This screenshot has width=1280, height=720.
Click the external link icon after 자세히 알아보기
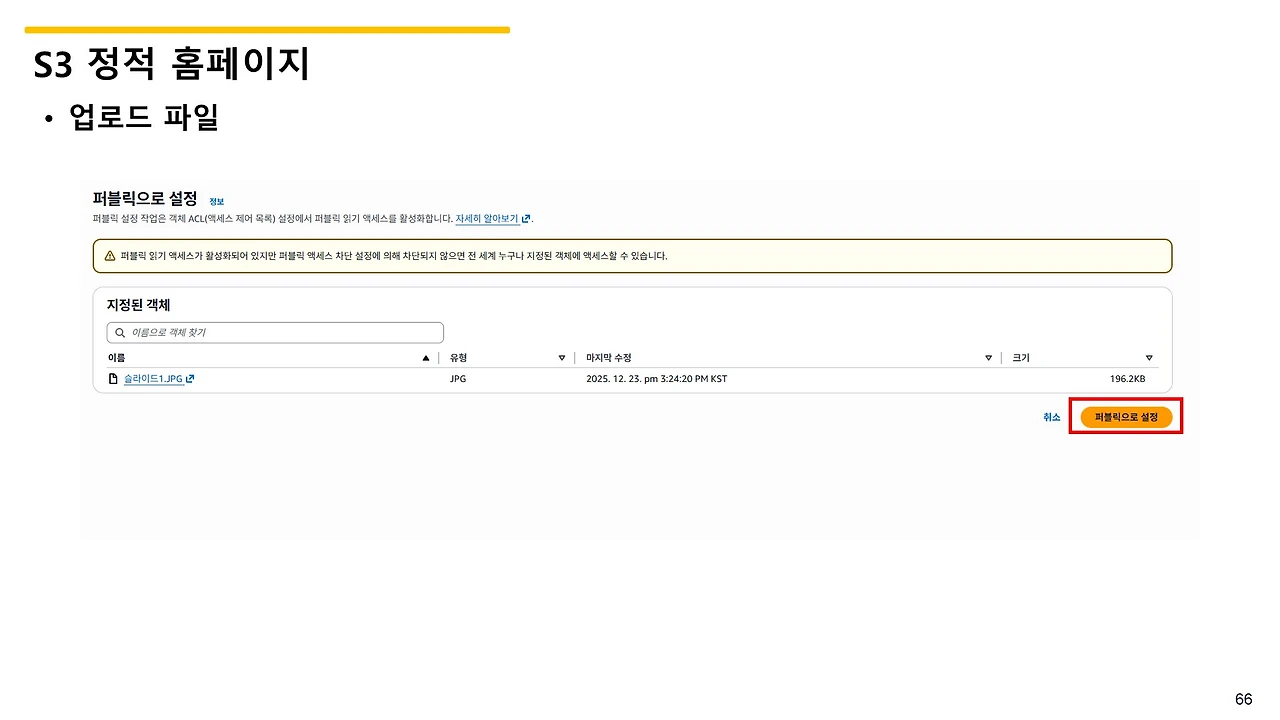pos(527,218)
